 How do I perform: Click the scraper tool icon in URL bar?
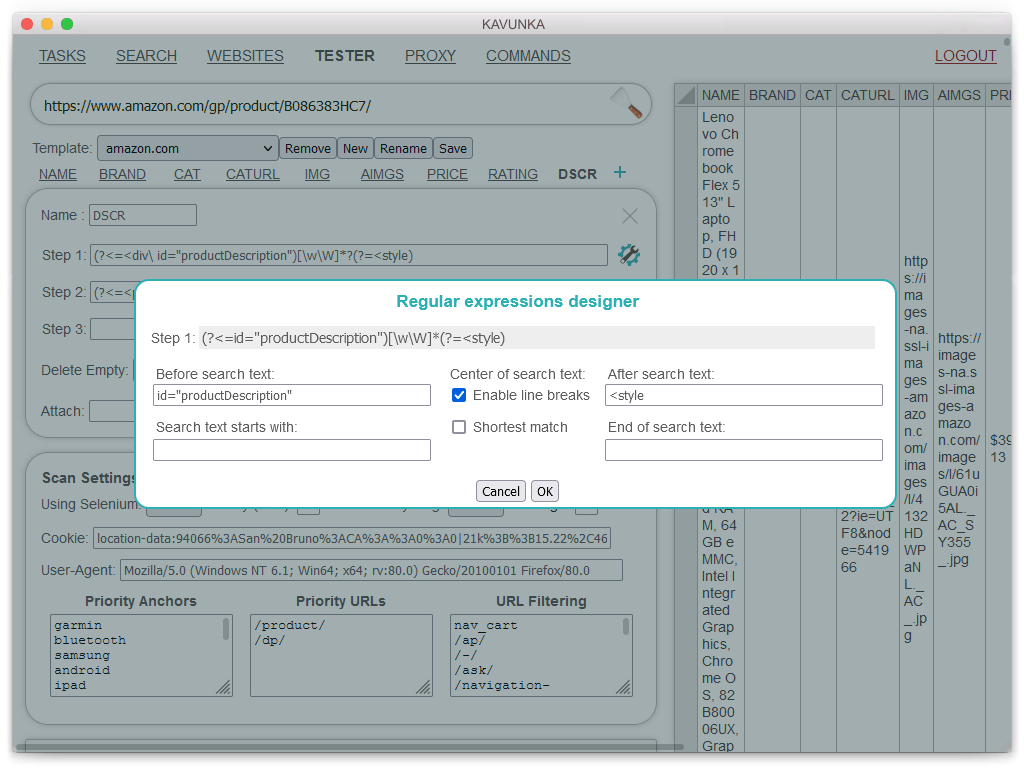coord(626,104)
